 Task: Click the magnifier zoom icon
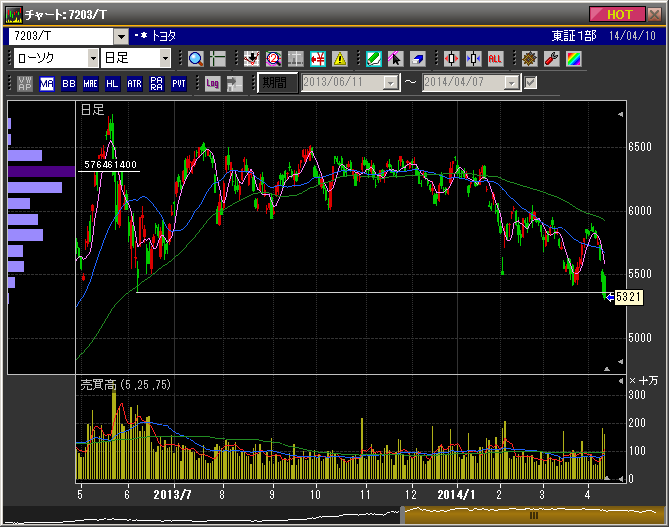195,58
